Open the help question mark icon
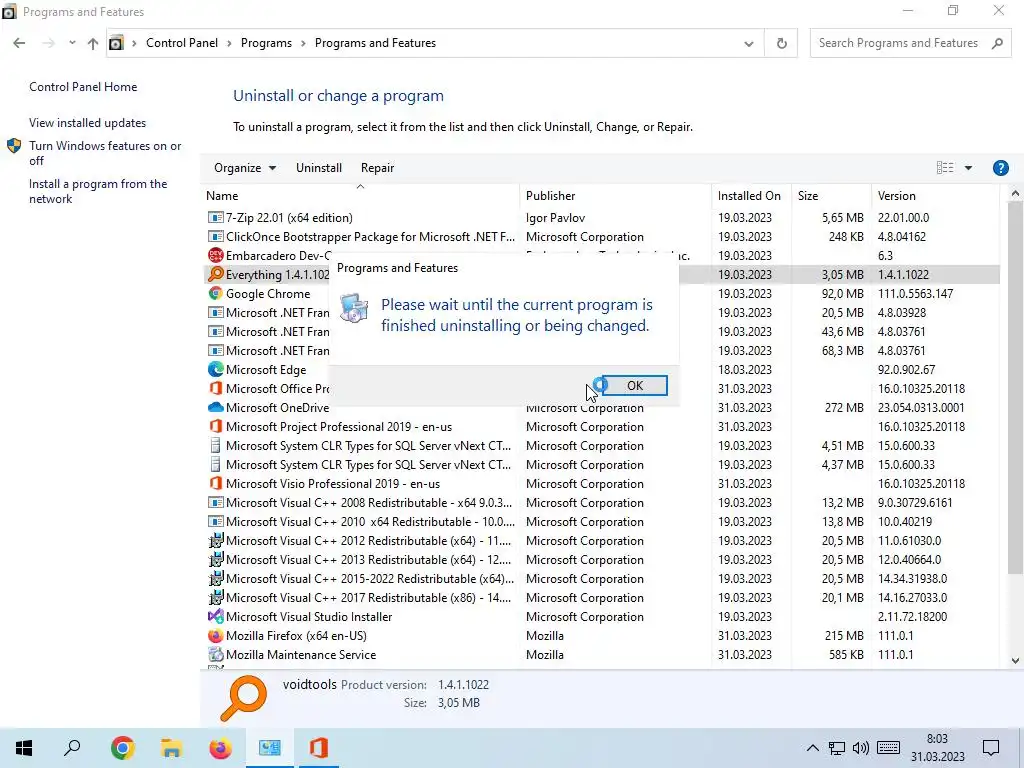 coord(1000,168)
